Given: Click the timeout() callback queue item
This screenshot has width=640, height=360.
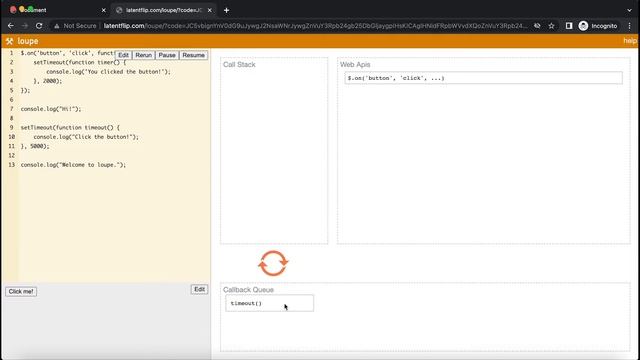Looking at the screenshot, I should (x=269, y=303).
